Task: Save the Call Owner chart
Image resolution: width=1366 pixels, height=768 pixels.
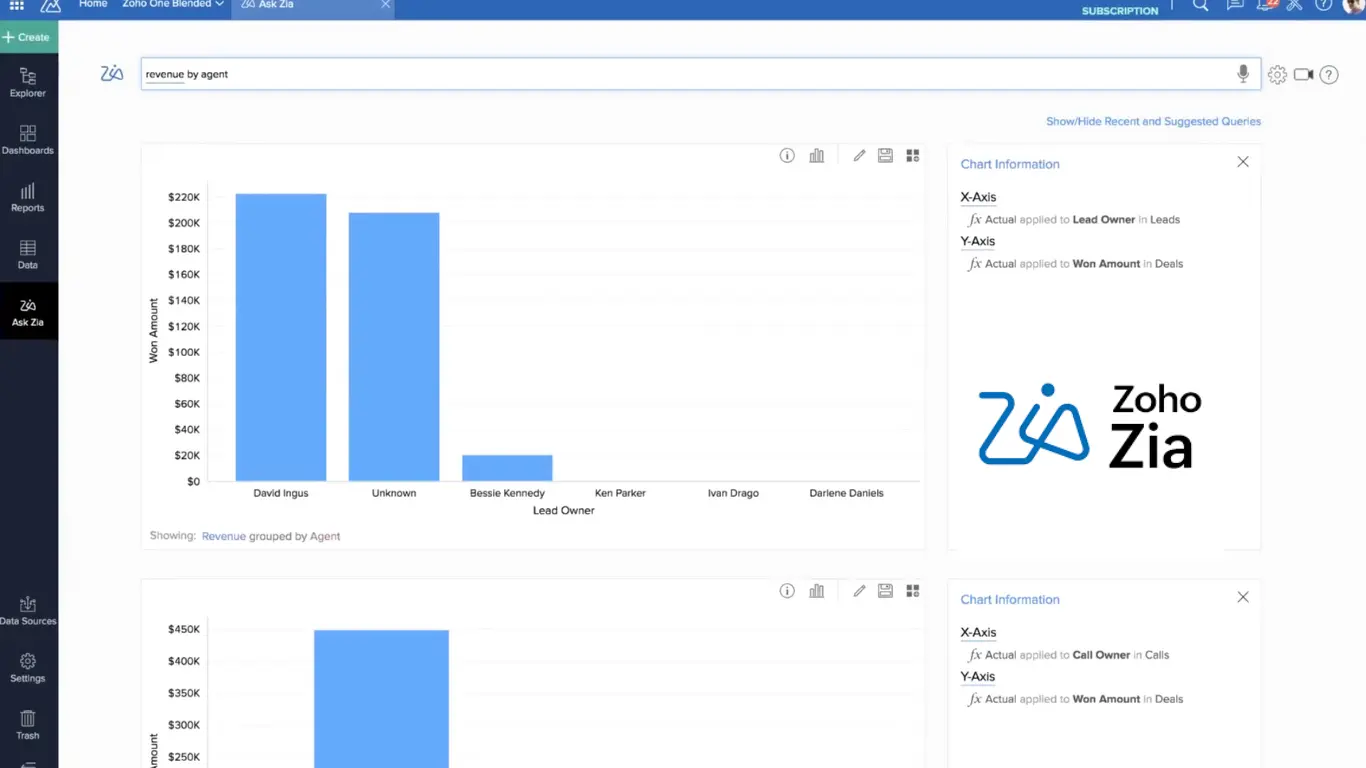Action: pyautogui.click(x=885, y=591)
